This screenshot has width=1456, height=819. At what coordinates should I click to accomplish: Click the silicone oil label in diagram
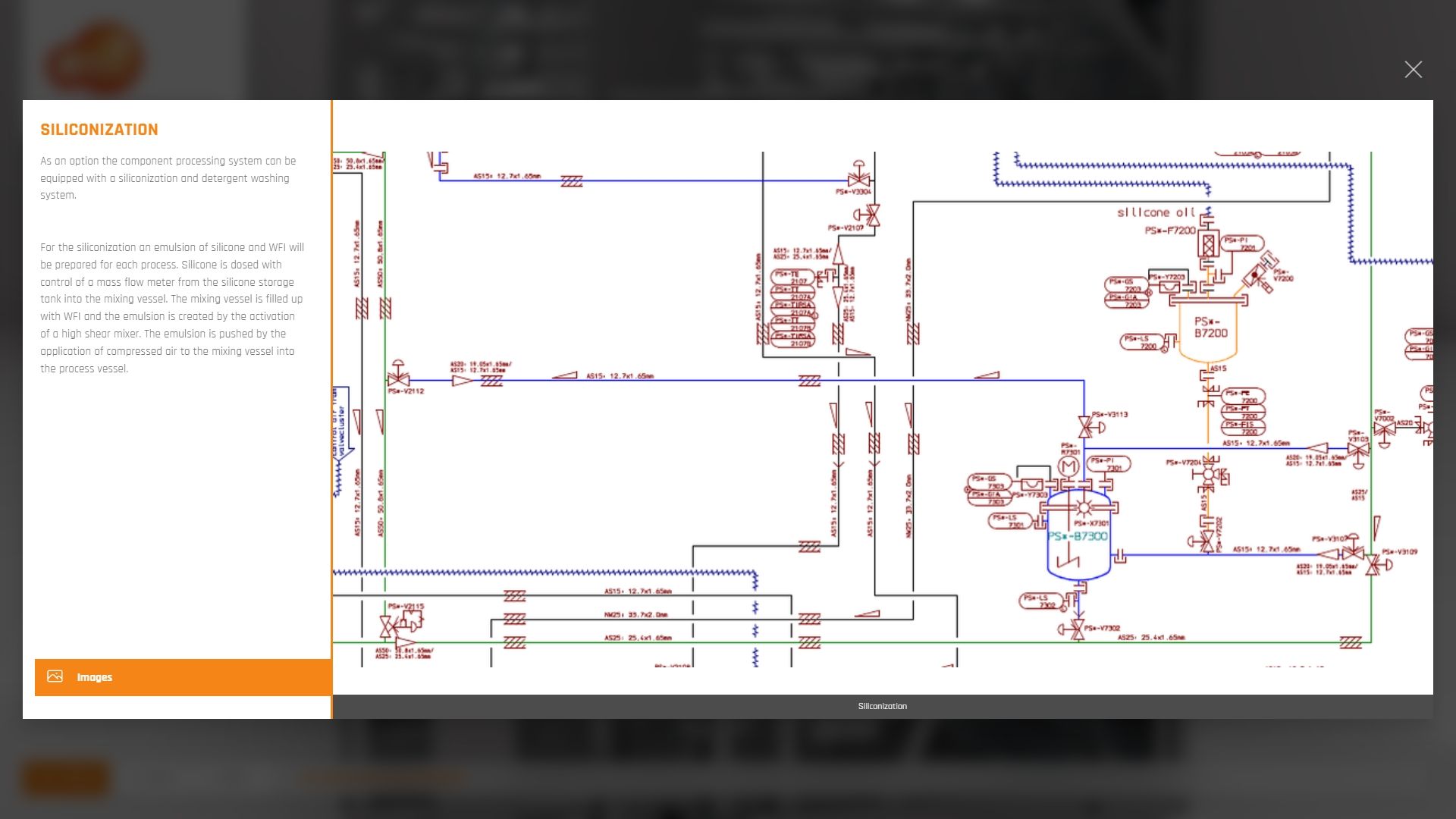(x=1156, y=212)
